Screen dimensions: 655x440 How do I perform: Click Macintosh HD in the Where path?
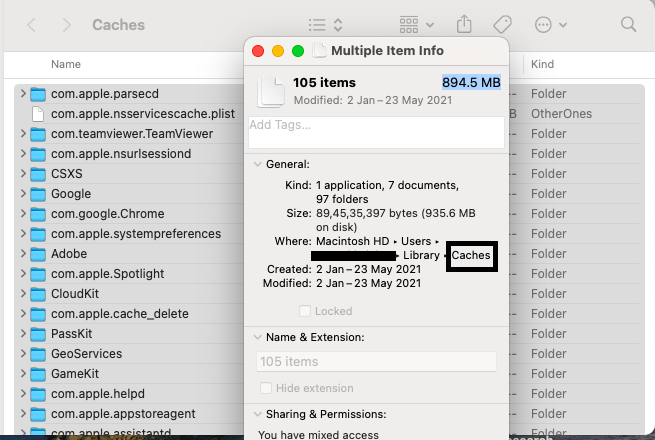pyautogui.click(x=353, y=241)
